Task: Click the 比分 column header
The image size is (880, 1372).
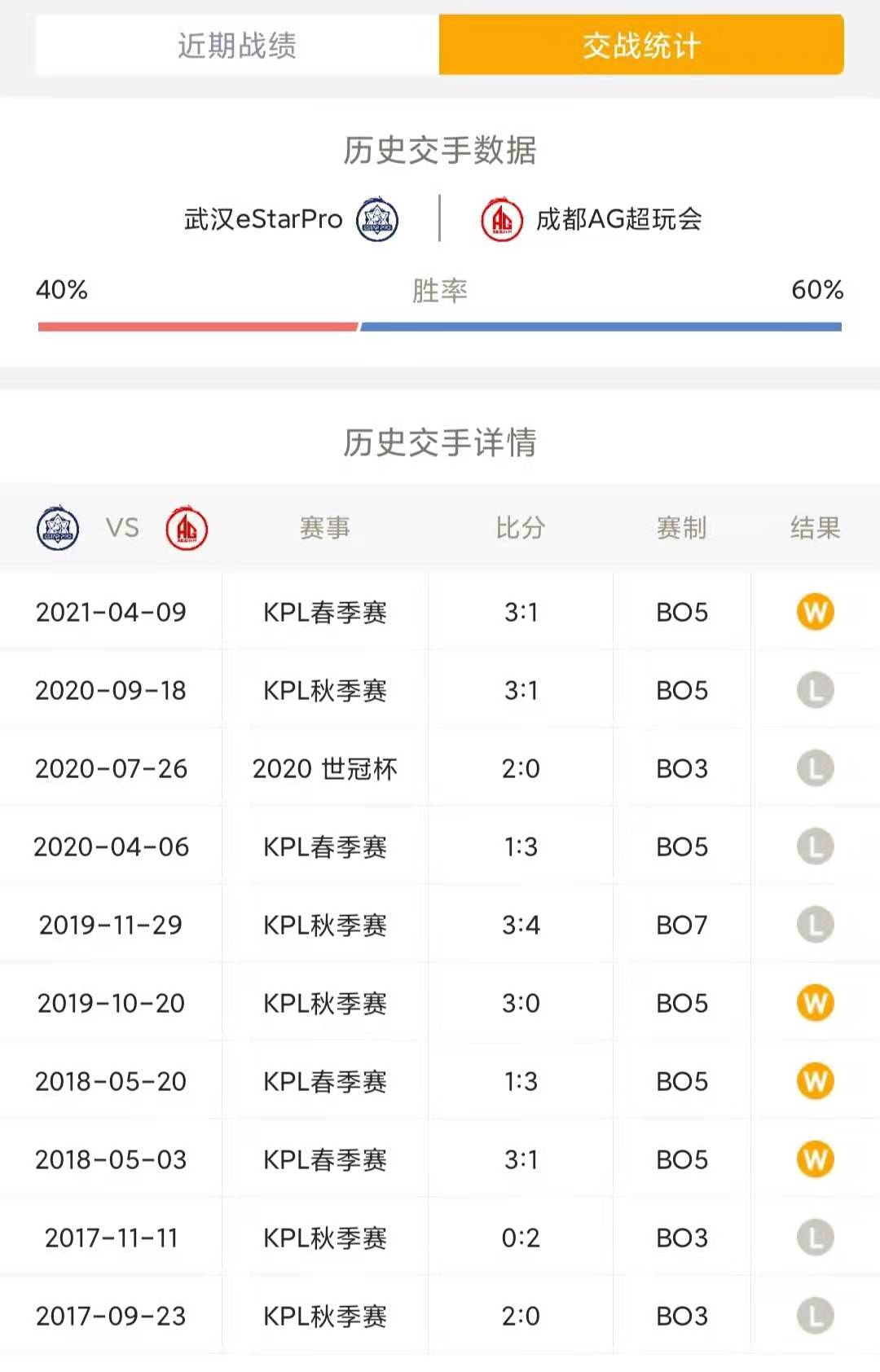Action: coord(521,528)
